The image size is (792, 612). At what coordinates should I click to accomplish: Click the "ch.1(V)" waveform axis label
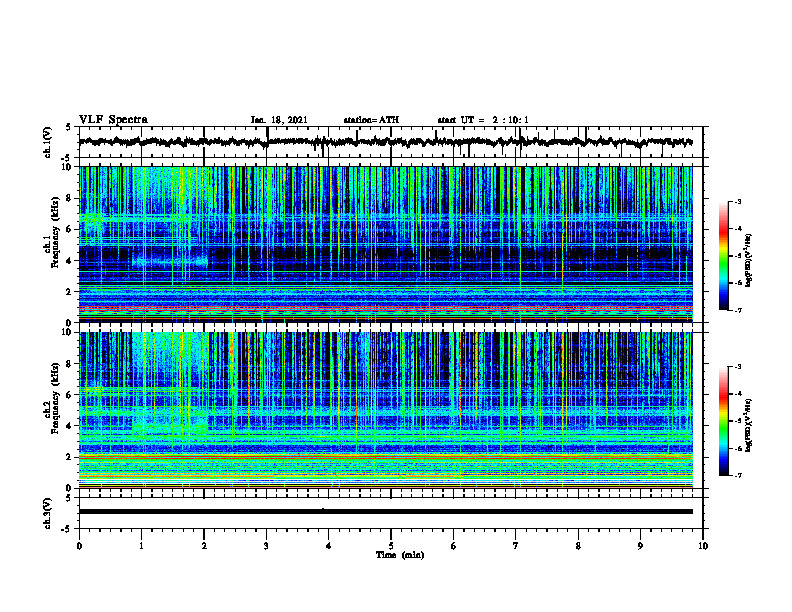47,142
